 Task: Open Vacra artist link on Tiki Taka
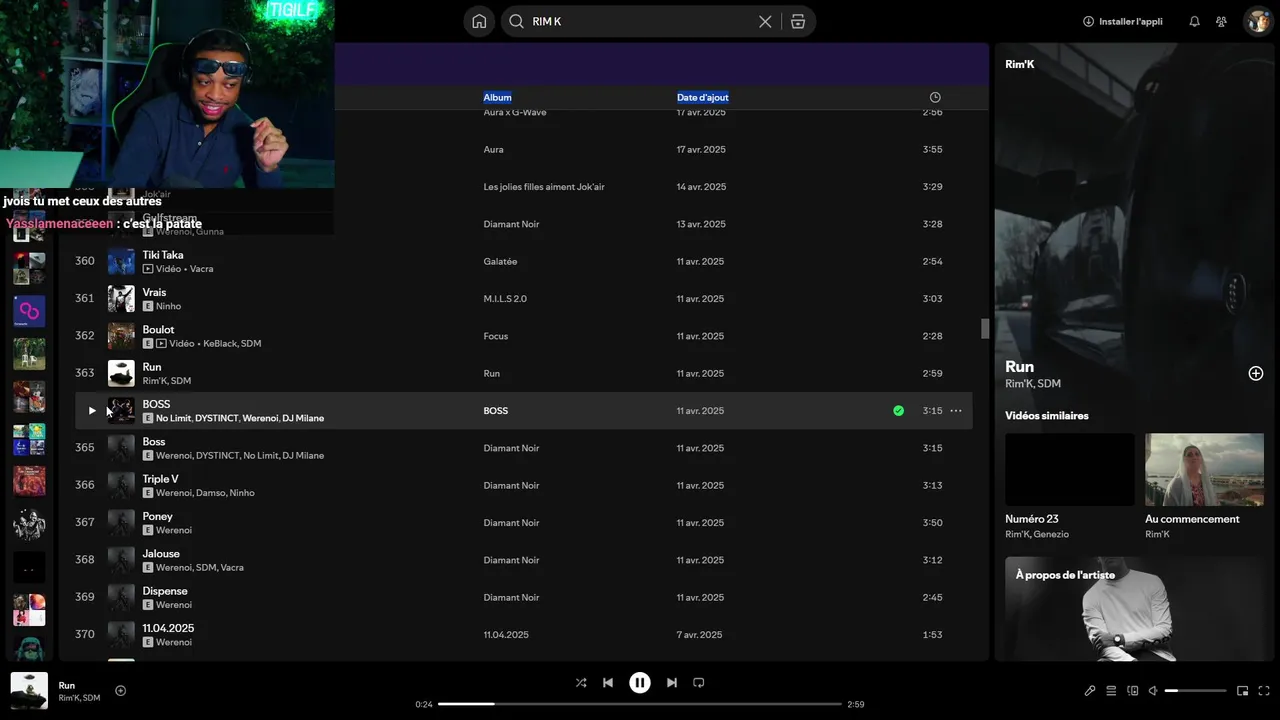(201, 269)
